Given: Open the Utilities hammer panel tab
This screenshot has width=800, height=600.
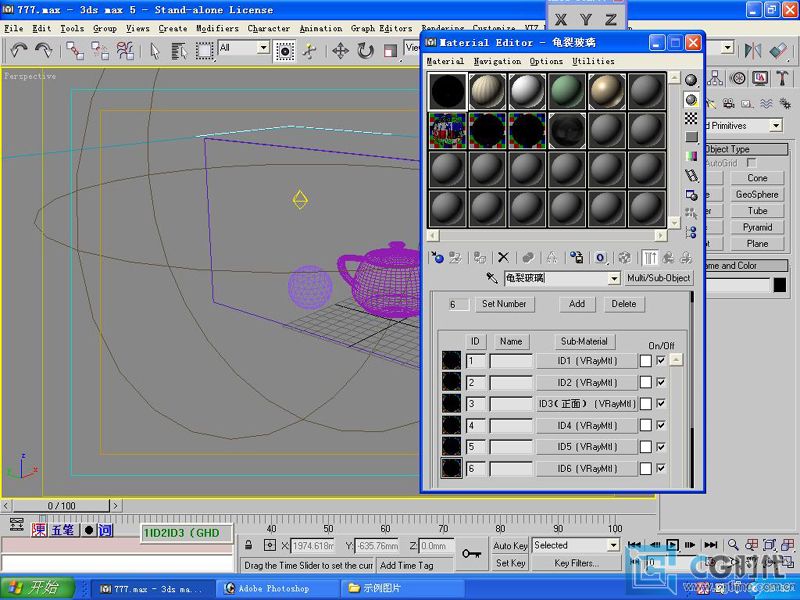Looking at the screenshot, I should (783, 78).
